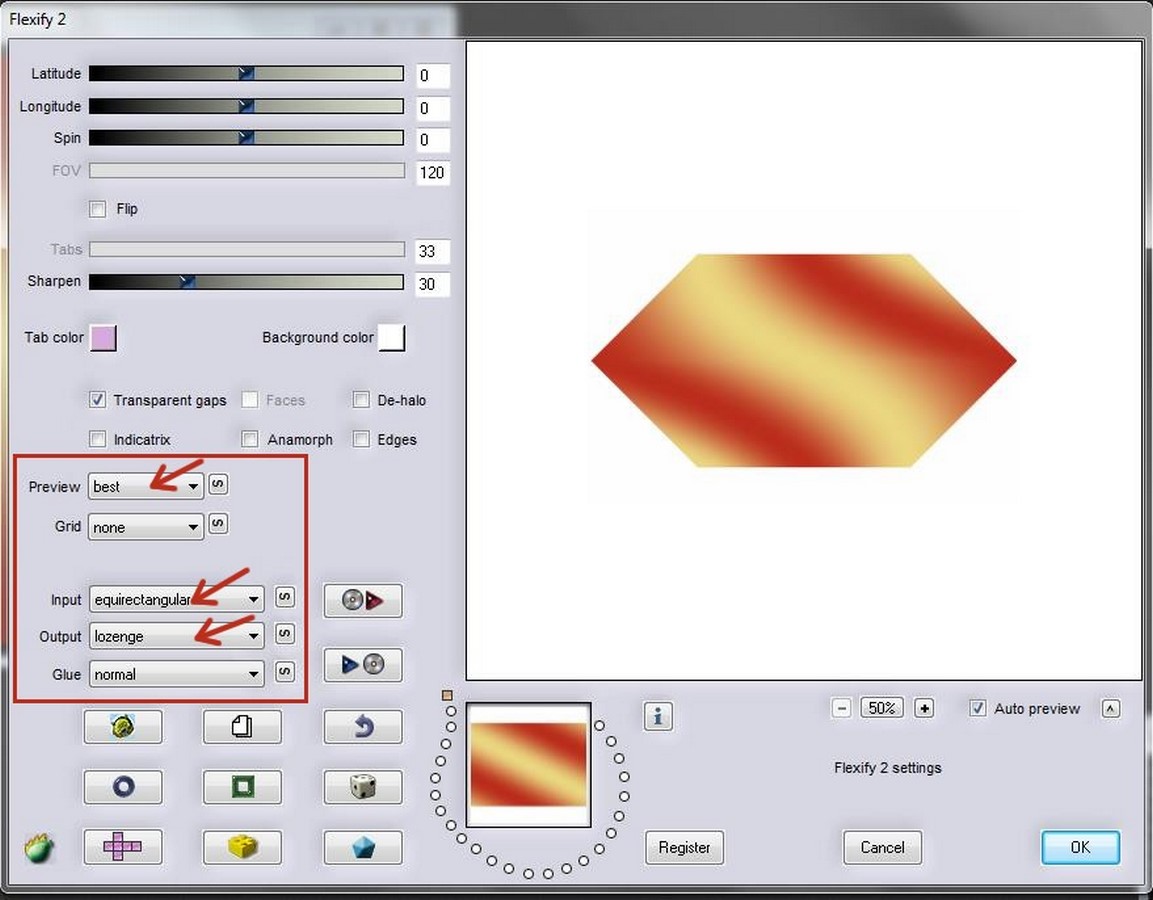The width and height of the screenshot is (1153, 900).
Task: Click the disabled Faces checkbox
Action: pyautogui.click(x=250, y=399)
